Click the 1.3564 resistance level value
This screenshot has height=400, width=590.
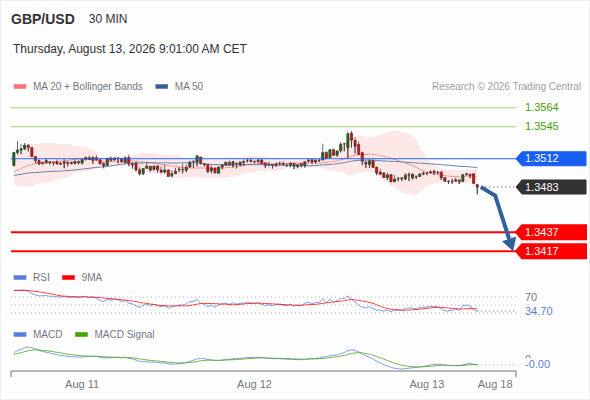[x=541, y=107]
